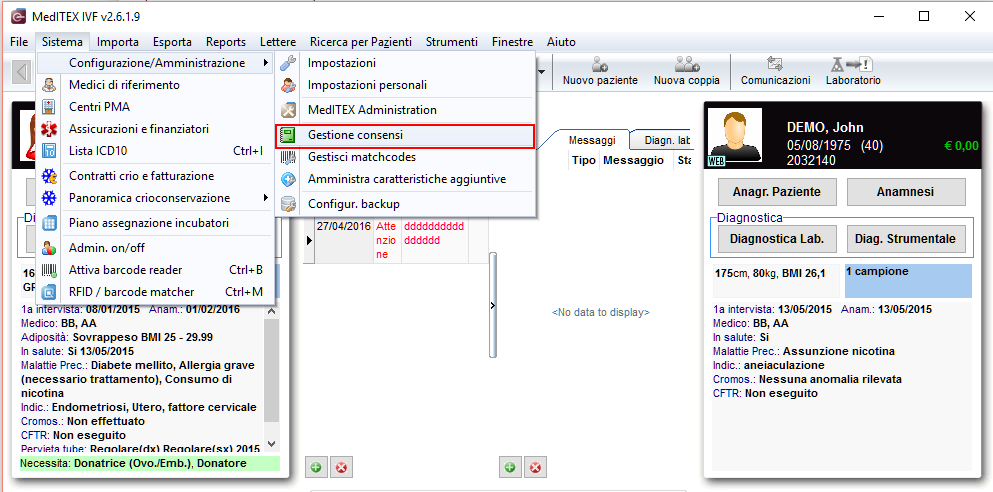Click the RFID / barcode matcher icon
The image size is (993, 492).
pos(49,292)
